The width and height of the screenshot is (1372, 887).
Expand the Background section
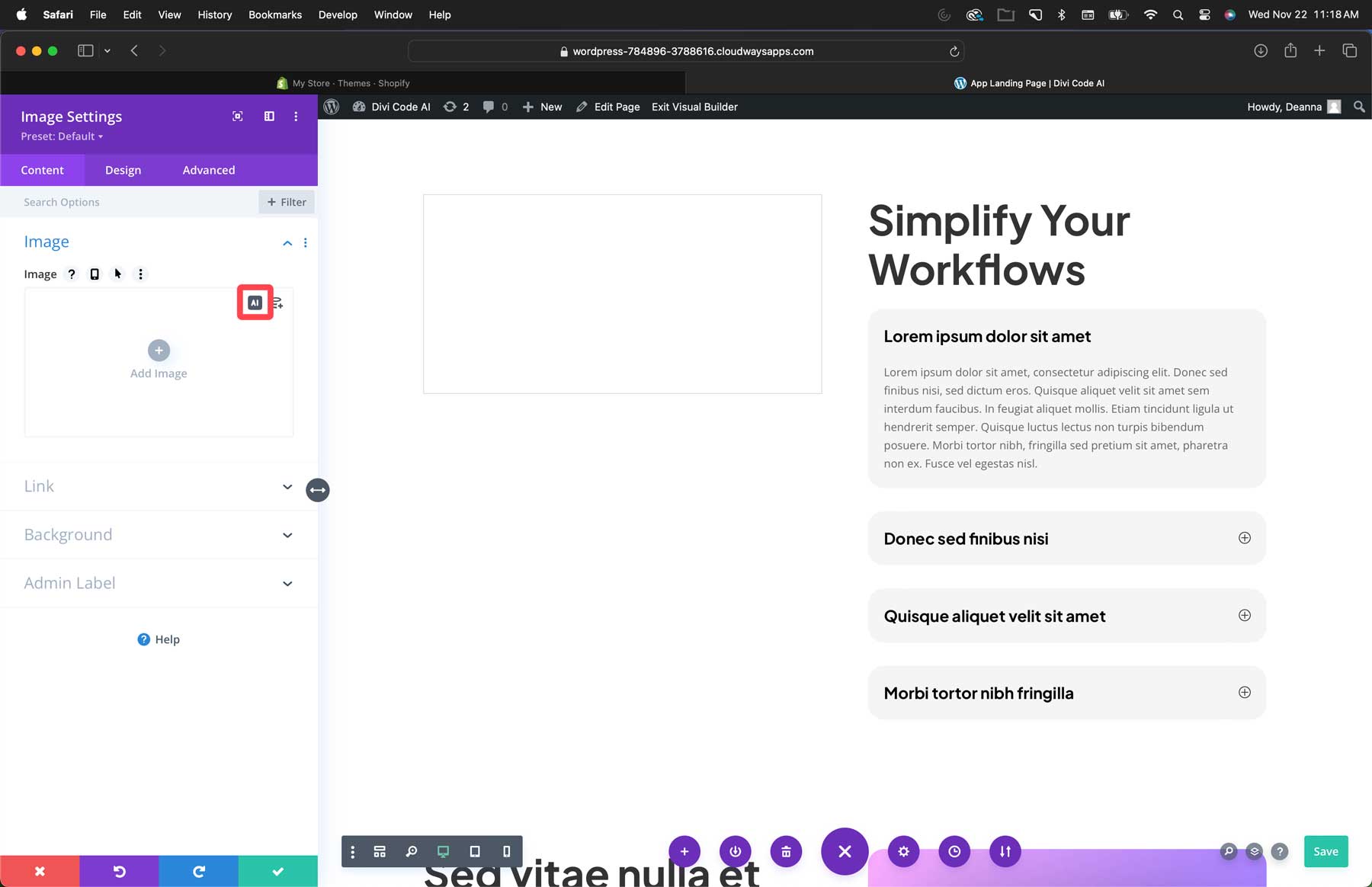coord(159,535)
